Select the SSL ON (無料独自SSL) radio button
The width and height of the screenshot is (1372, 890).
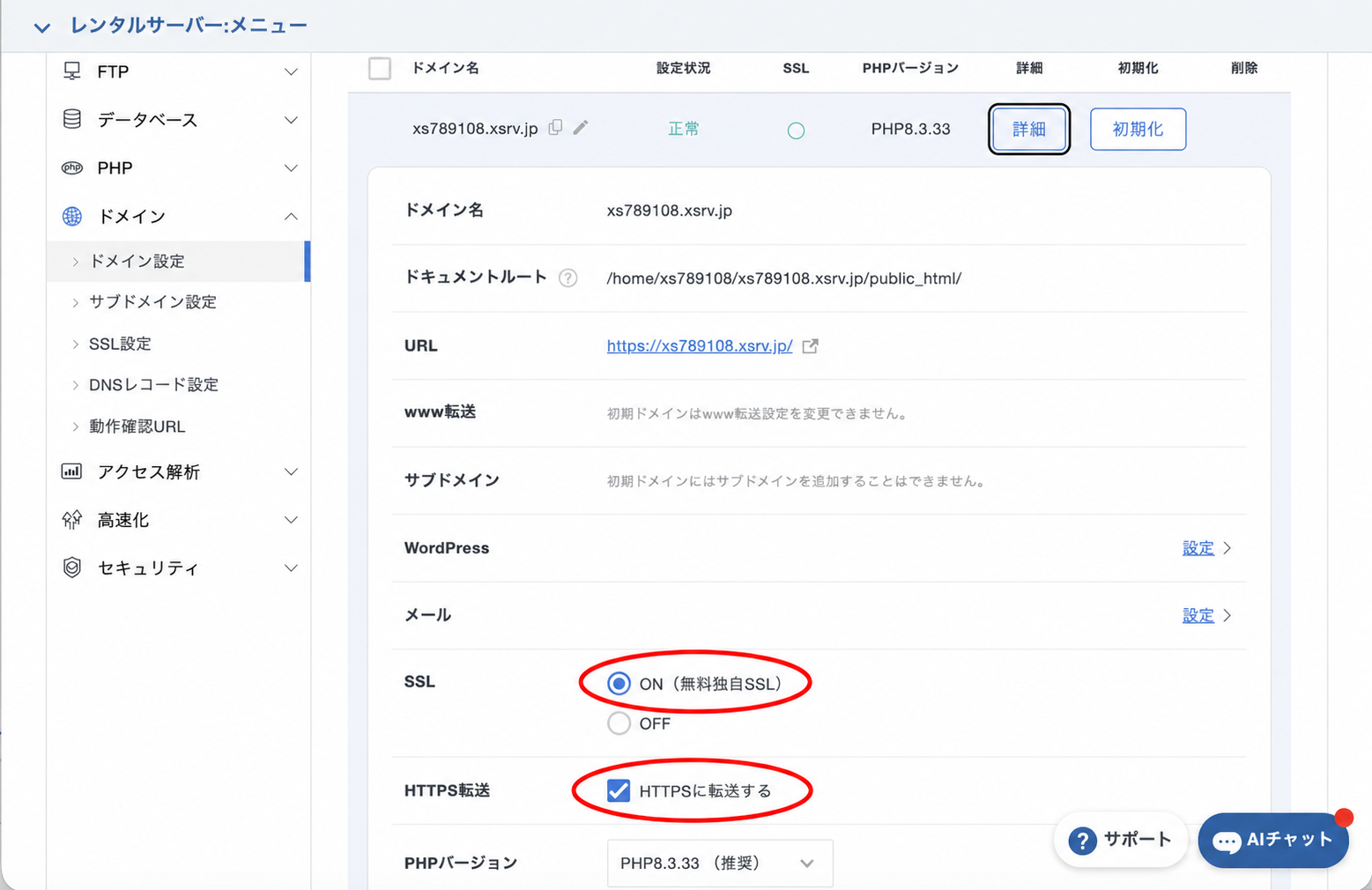coord(619,684)
